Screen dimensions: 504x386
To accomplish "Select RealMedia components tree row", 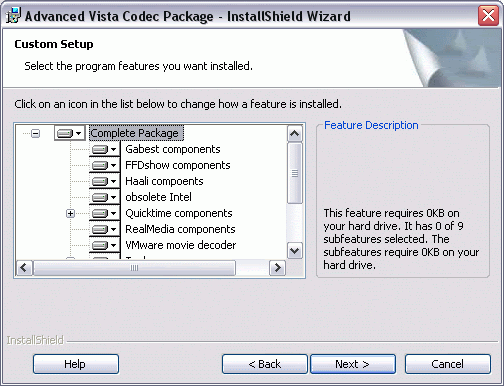I will pos(180,229).
